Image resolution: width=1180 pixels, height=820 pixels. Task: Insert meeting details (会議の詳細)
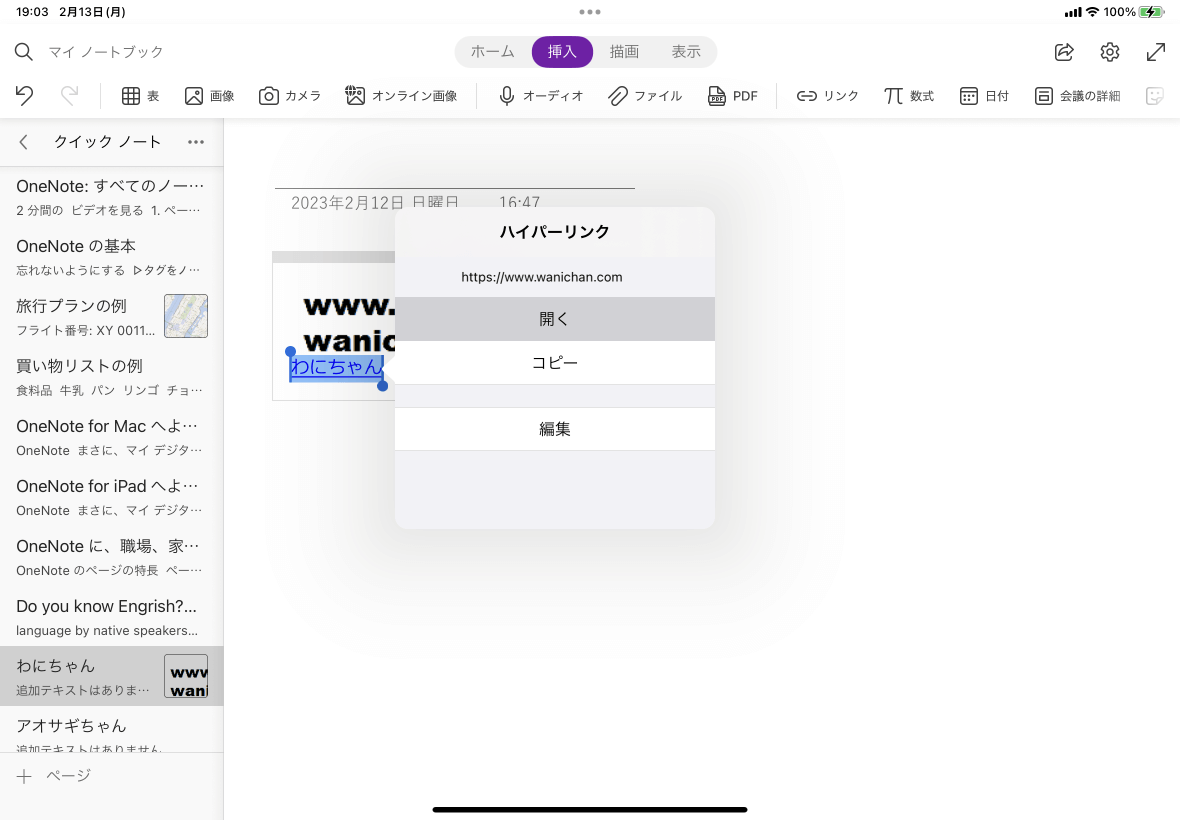tap(1077, 96)
